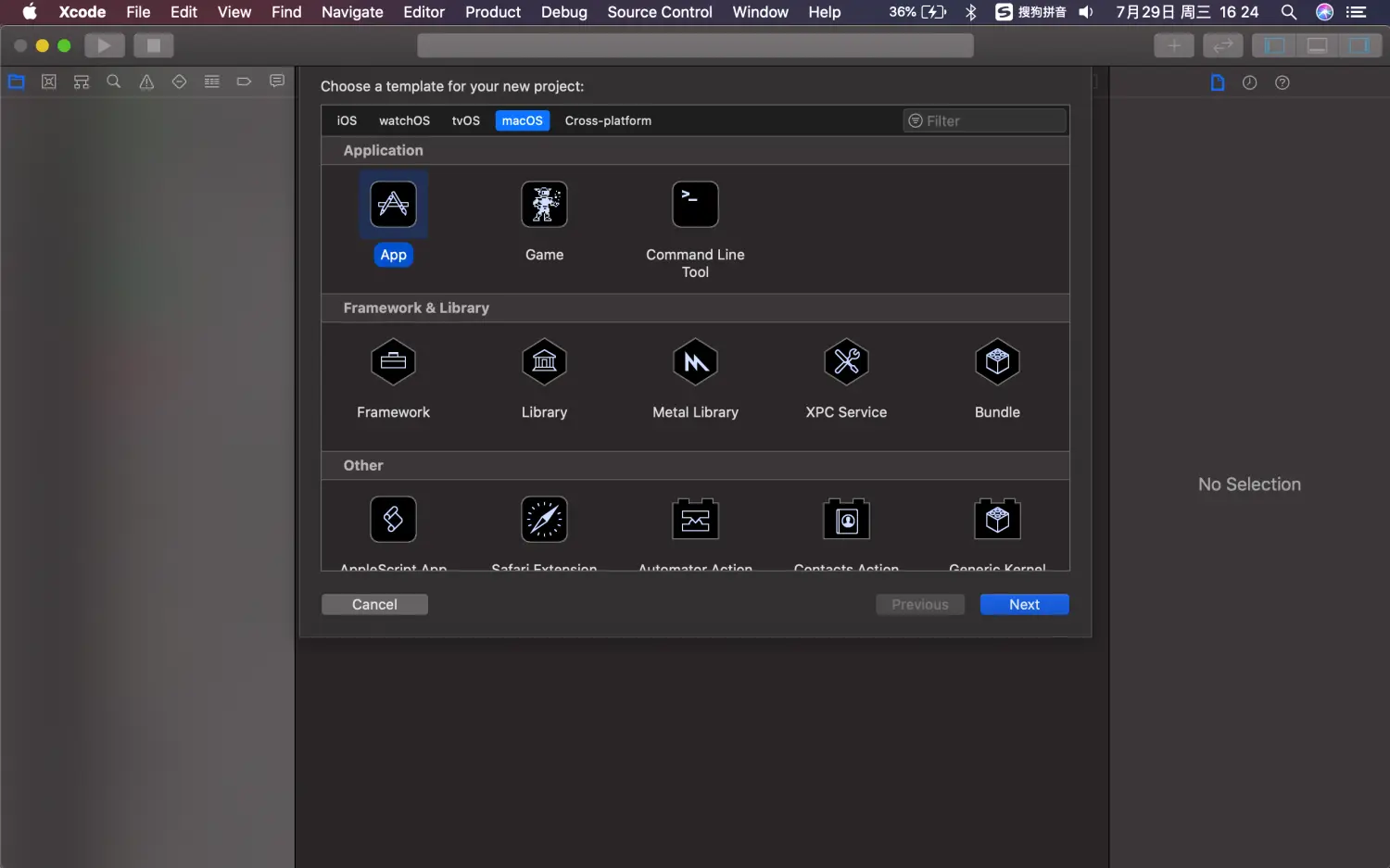Click the code review arrows button

(x=1223, y=45)
